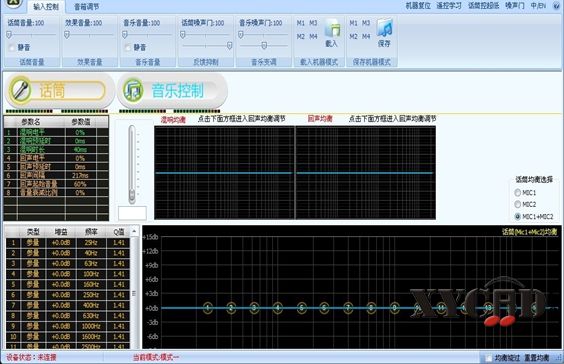
Task: Click the 反馈抑制 feedback suppression slider
Action: point(206,46)
